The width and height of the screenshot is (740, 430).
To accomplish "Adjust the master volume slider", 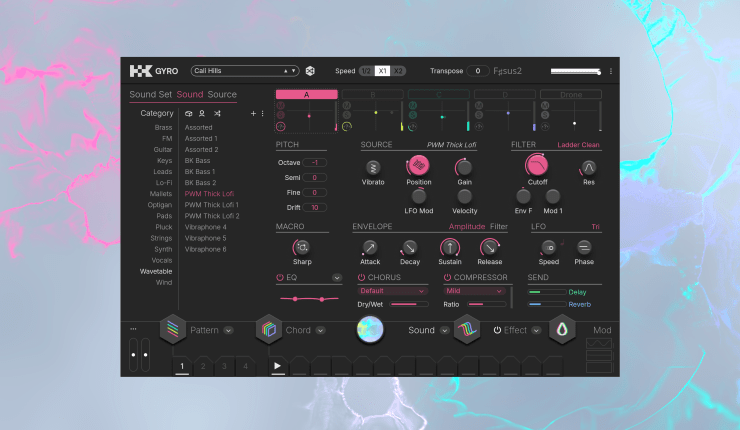I will pyautogui.click(x=575, y=71).
